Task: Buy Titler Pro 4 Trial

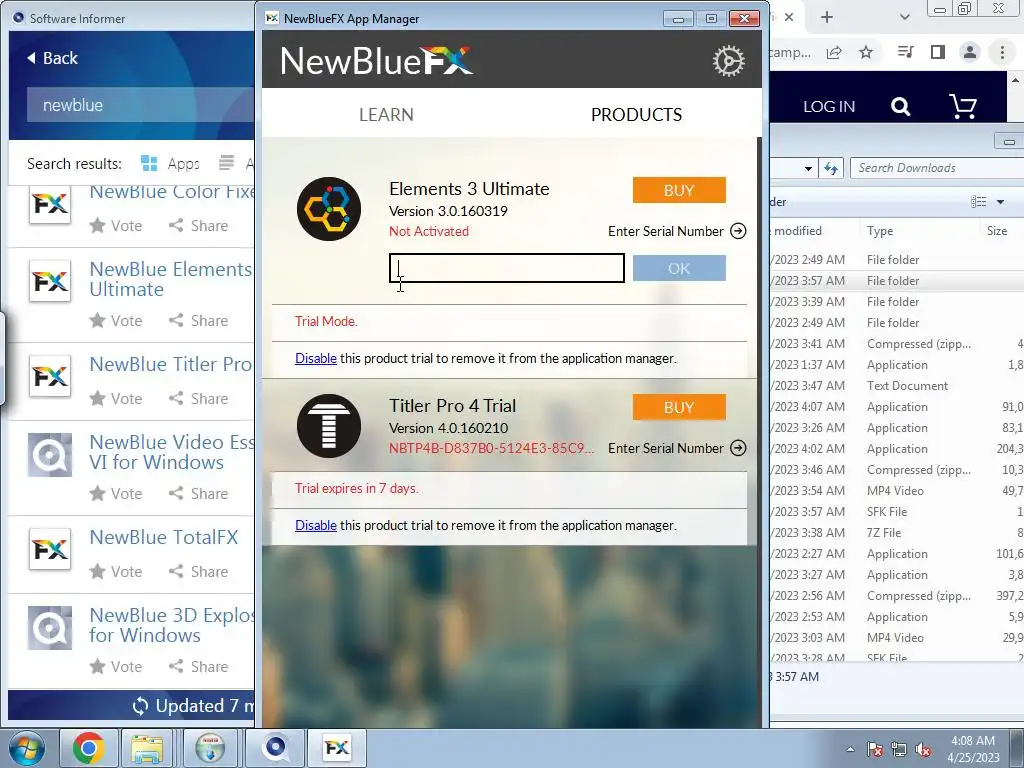Action: 679,407
